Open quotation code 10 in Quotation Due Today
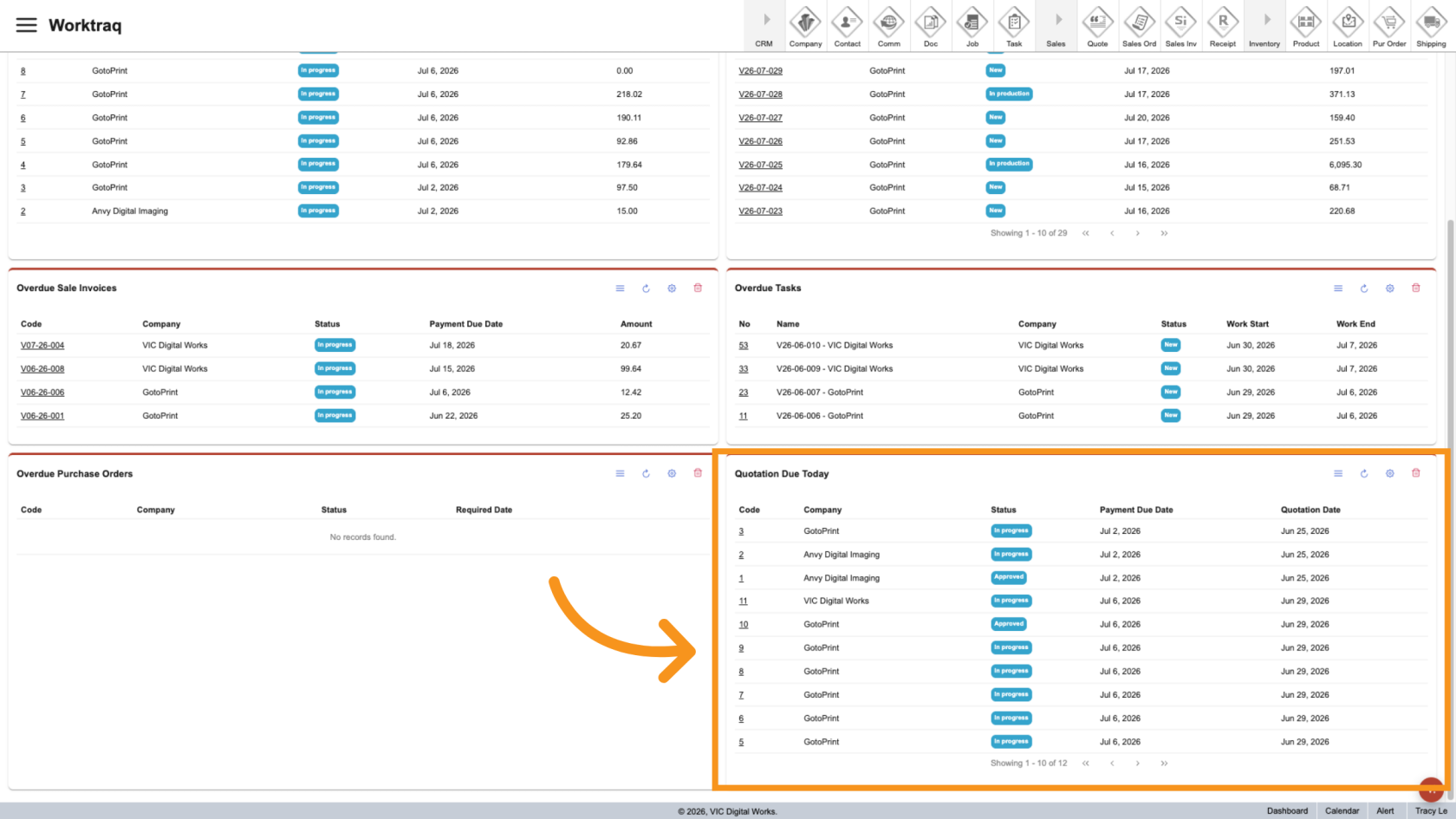 [x=744, y=625]
